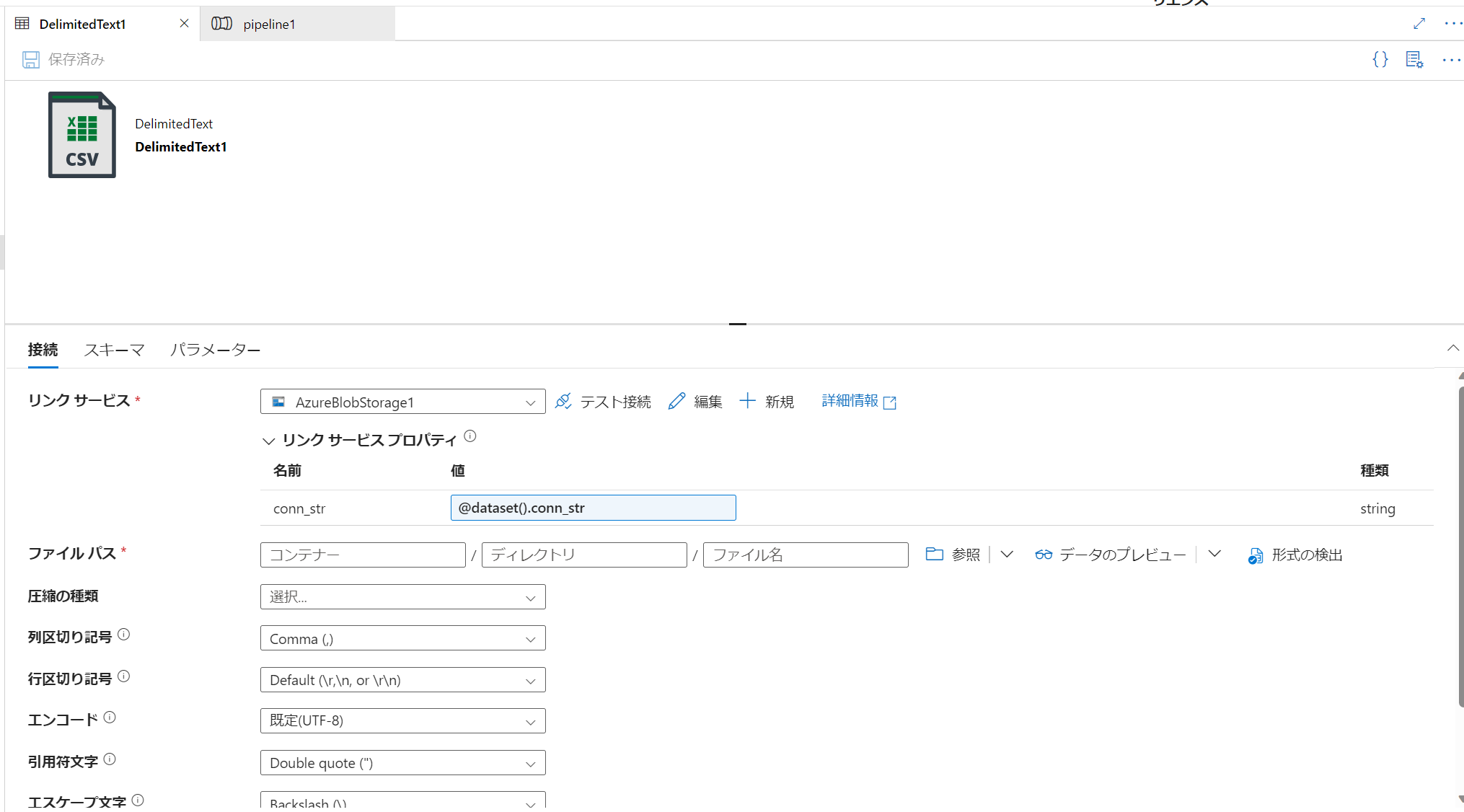Switch to the スキーマ tab
This screenshot has height=812, width=1464.
pos(114,350)
